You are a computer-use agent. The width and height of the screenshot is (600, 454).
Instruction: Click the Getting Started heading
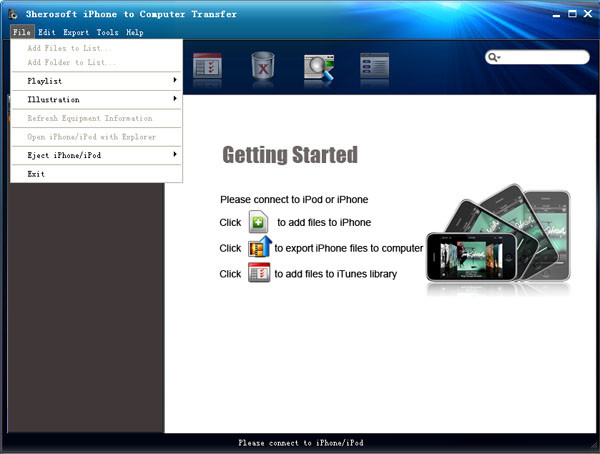coord(290,155)
